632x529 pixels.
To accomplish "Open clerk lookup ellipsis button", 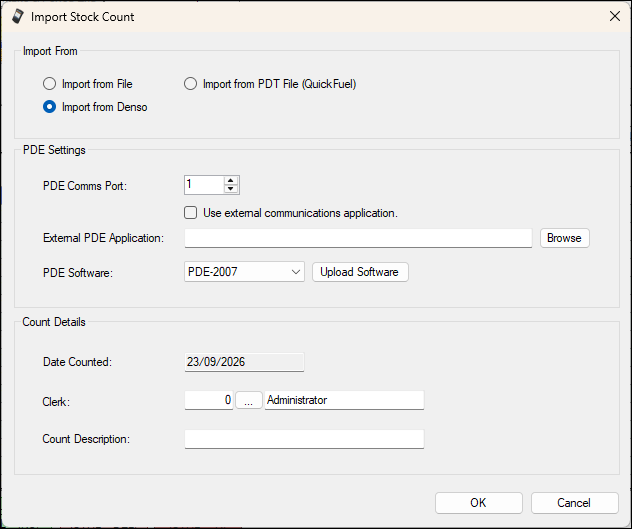I will 249,400.
